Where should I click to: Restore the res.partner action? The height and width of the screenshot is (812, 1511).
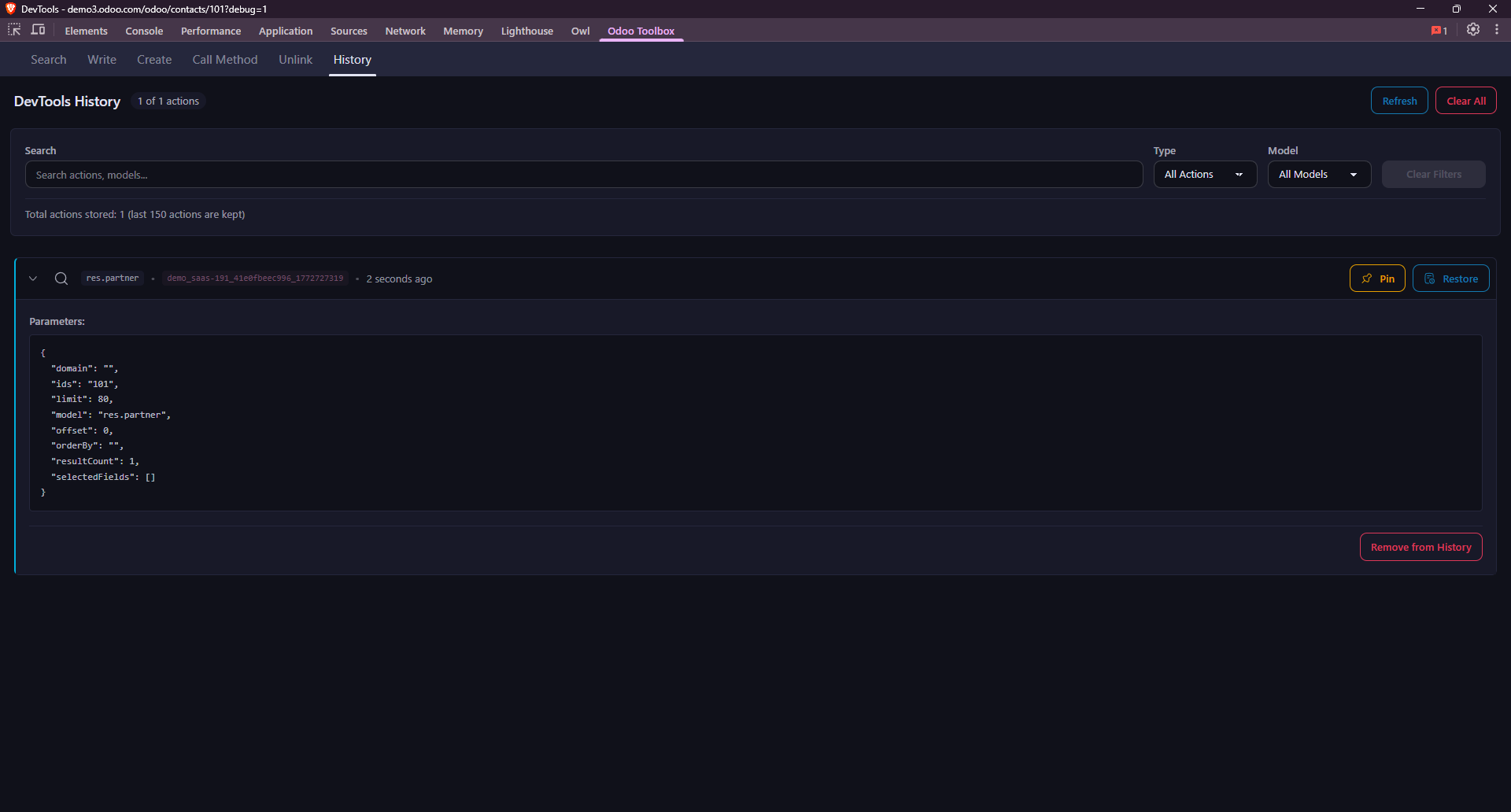pyautogui.click(x=1450, y=278)
